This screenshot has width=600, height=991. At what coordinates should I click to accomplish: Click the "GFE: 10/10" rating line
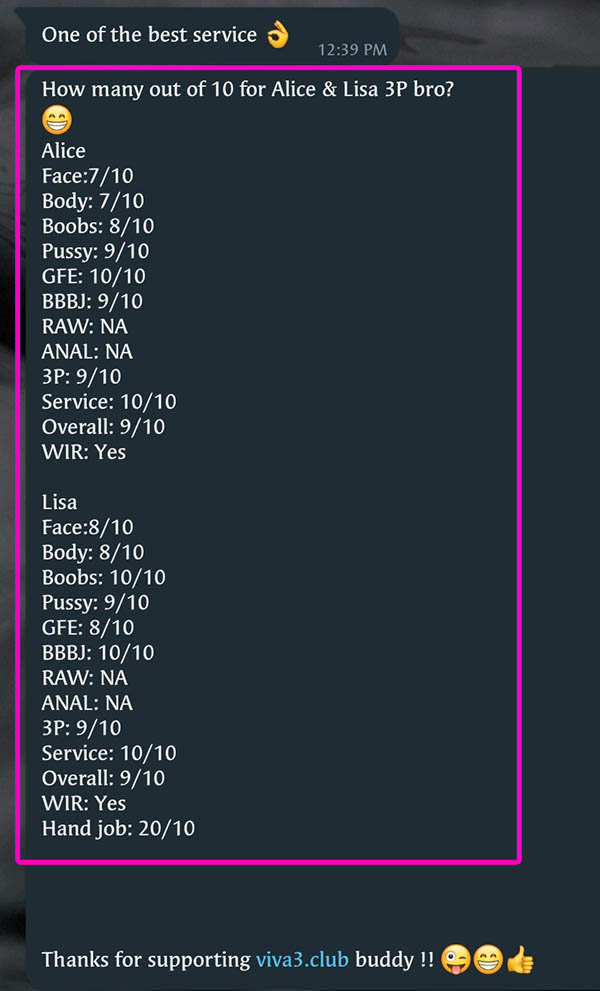point(93,276)
